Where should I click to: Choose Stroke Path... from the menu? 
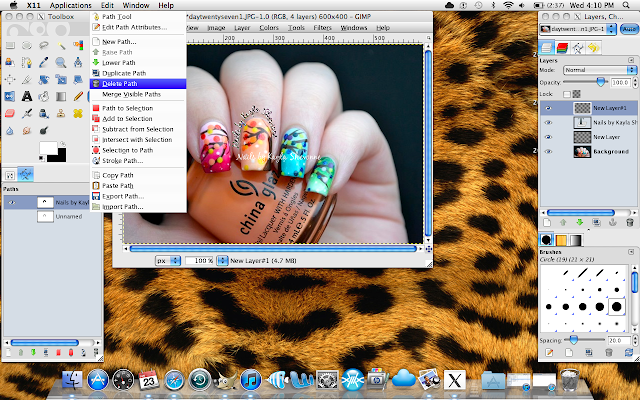click(x=138, y=161)
